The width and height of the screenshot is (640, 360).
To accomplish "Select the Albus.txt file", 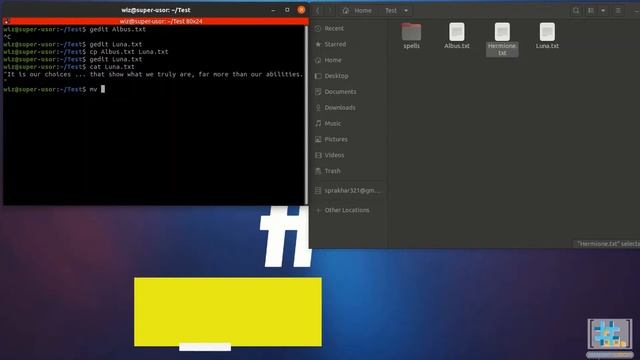I will 457,36.
